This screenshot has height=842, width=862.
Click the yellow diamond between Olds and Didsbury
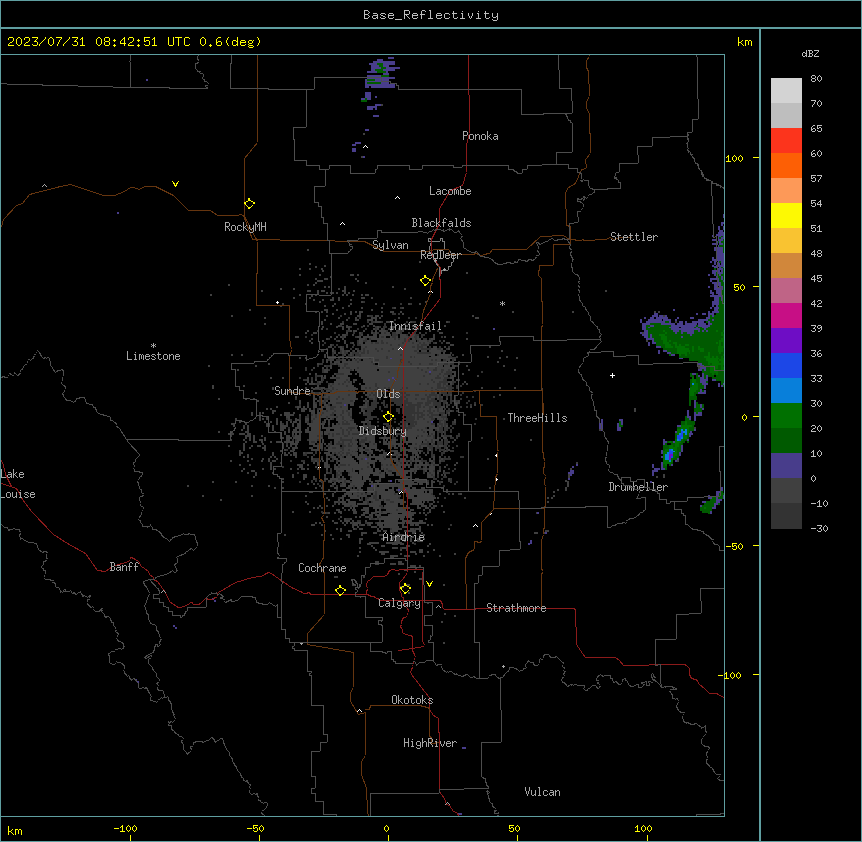[x=388, y=416]
